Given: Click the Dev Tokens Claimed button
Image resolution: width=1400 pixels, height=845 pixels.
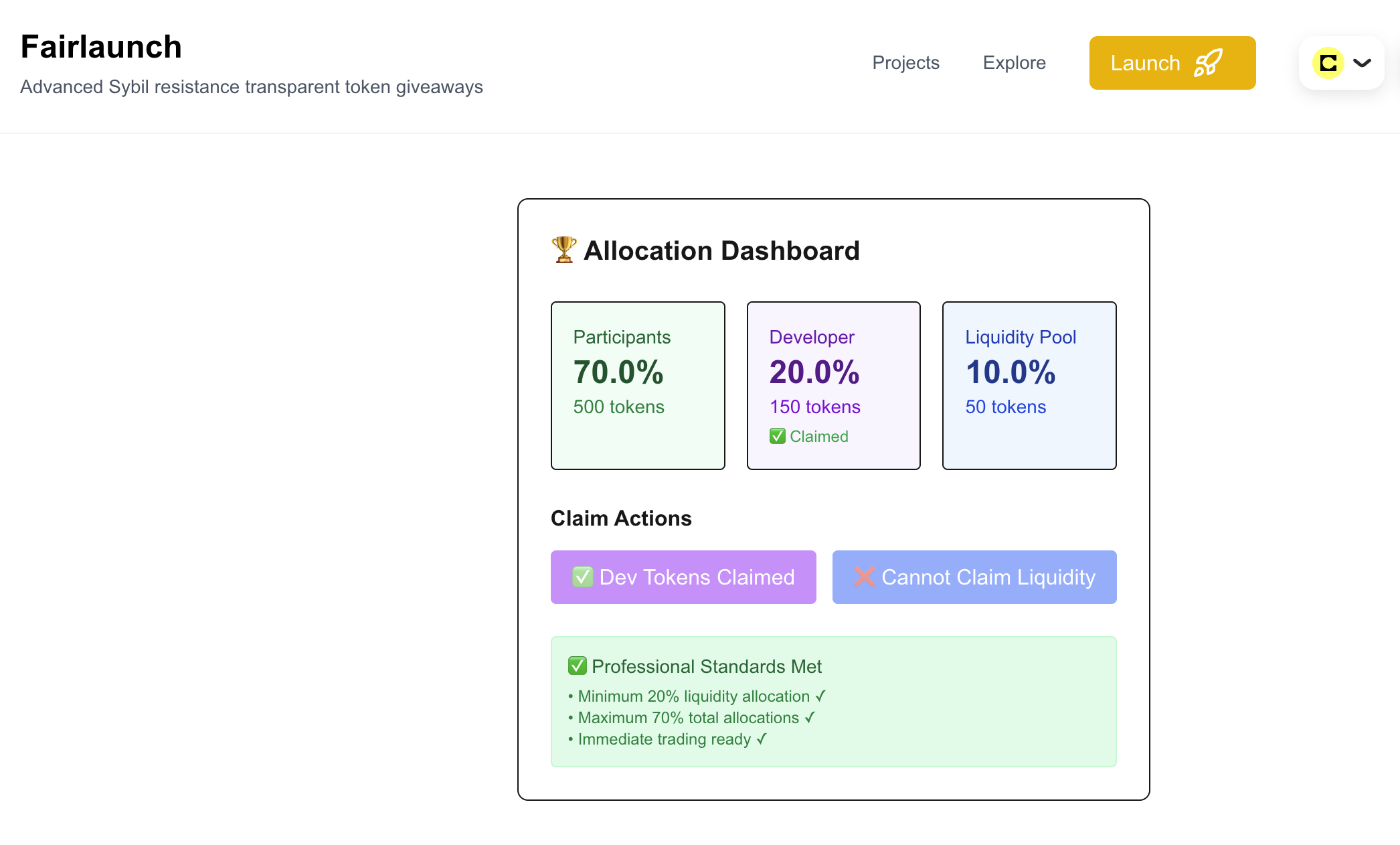Looking at the screenshot, I should tap(683, 577).
